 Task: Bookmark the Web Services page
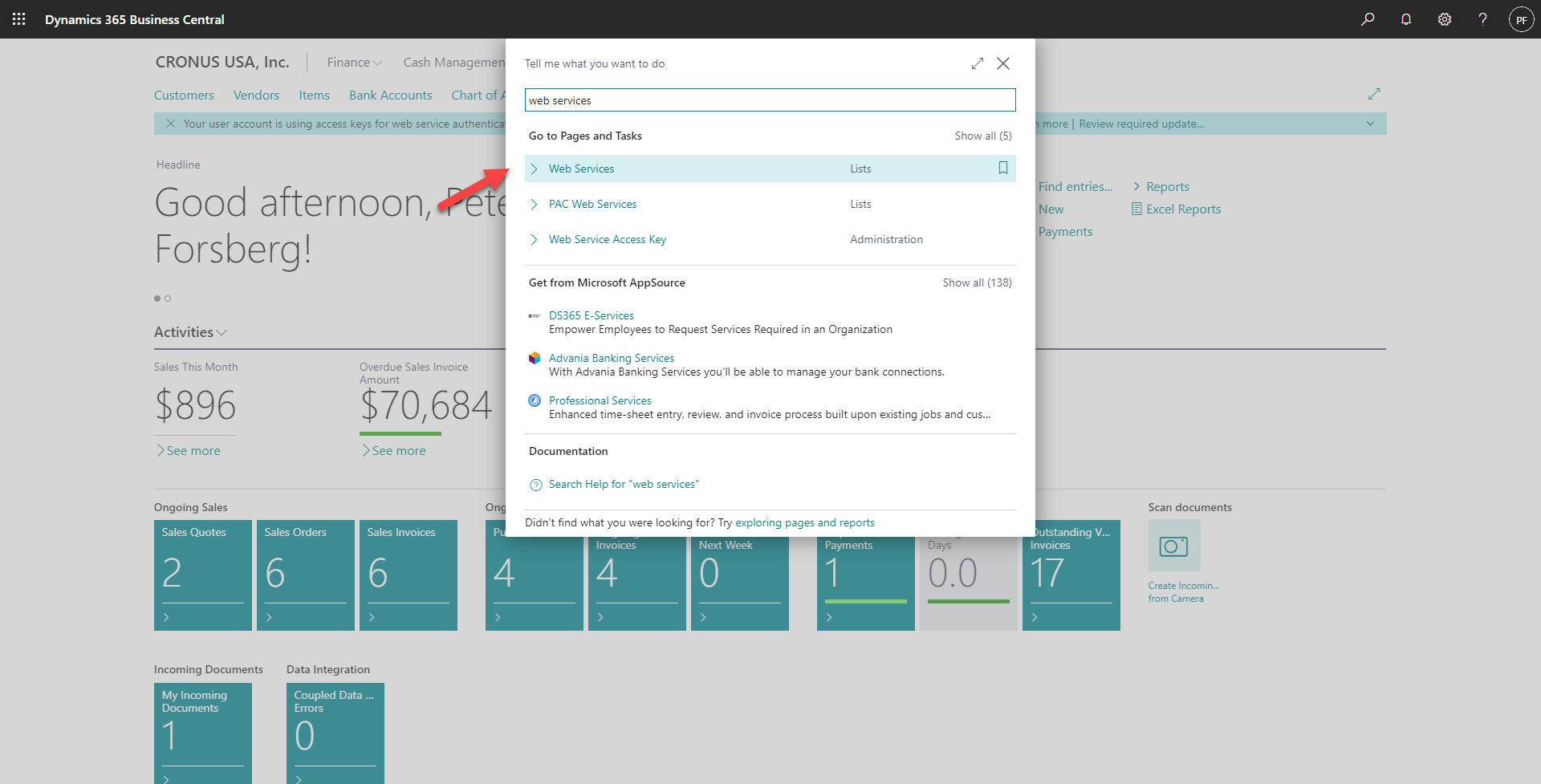click(1002, 168)
